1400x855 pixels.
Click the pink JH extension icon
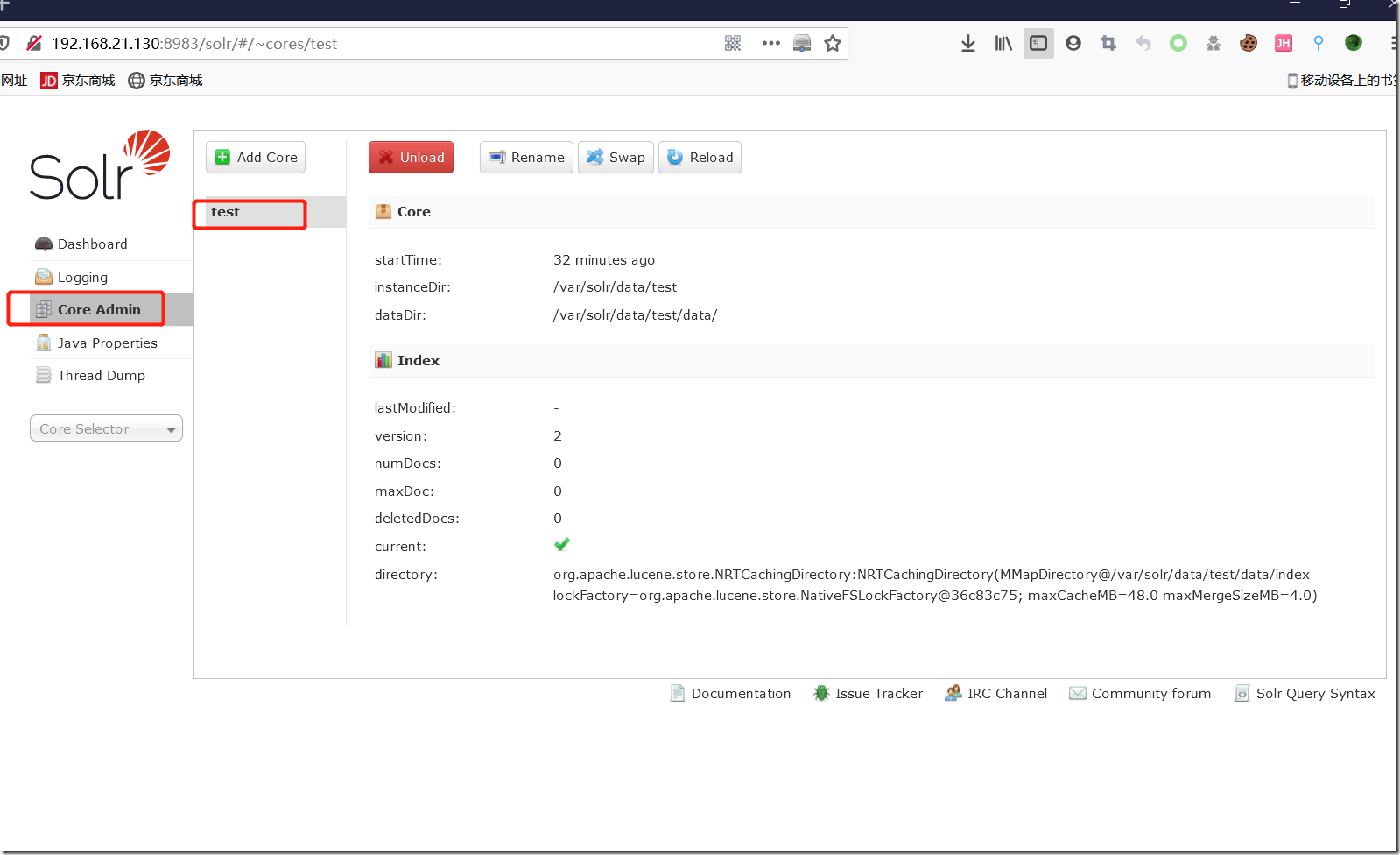[x=1284, y=43]
